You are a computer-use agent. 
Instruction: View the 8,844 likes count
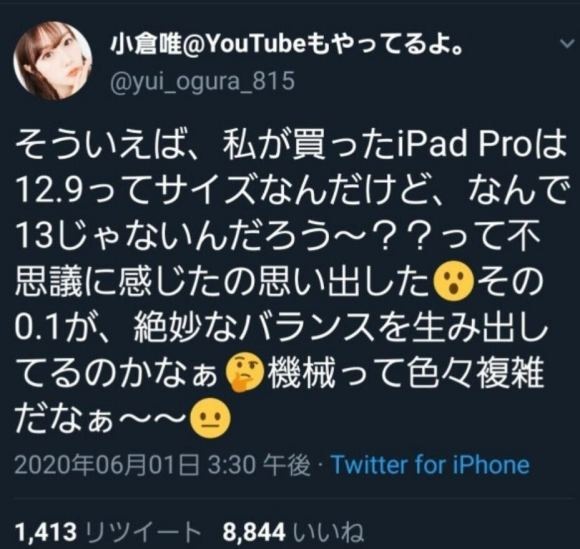pos(254,532)
